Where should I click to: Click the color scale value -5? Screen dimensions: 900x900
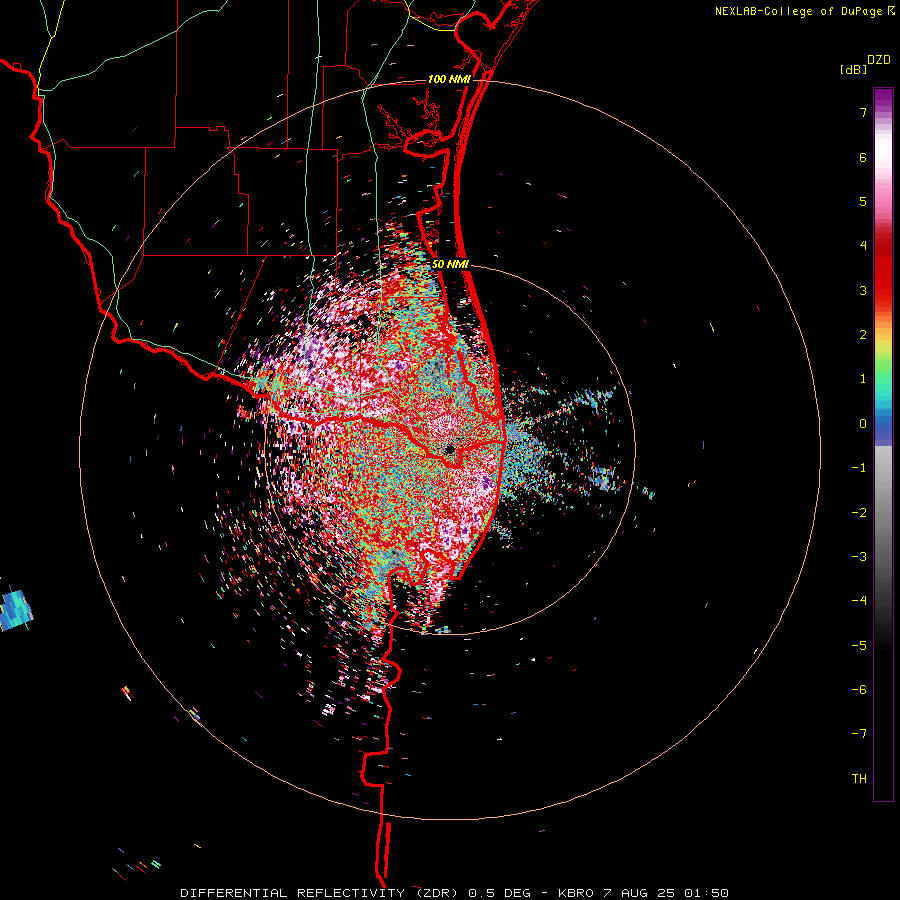[x=859, y=646]
